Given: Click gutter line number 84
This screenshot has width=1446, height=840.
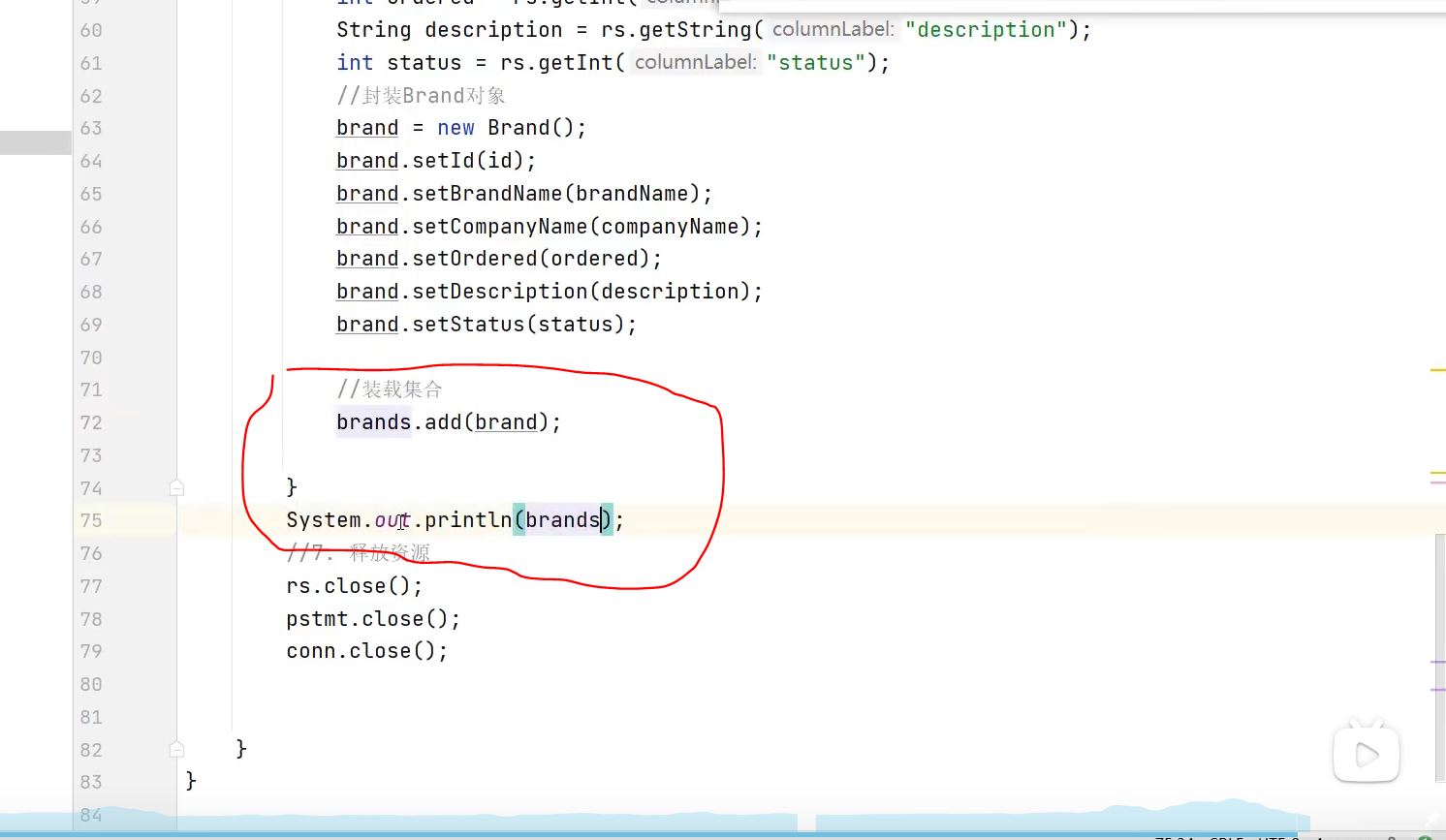Looking at the screenshot, I should (x=91, y=815).
